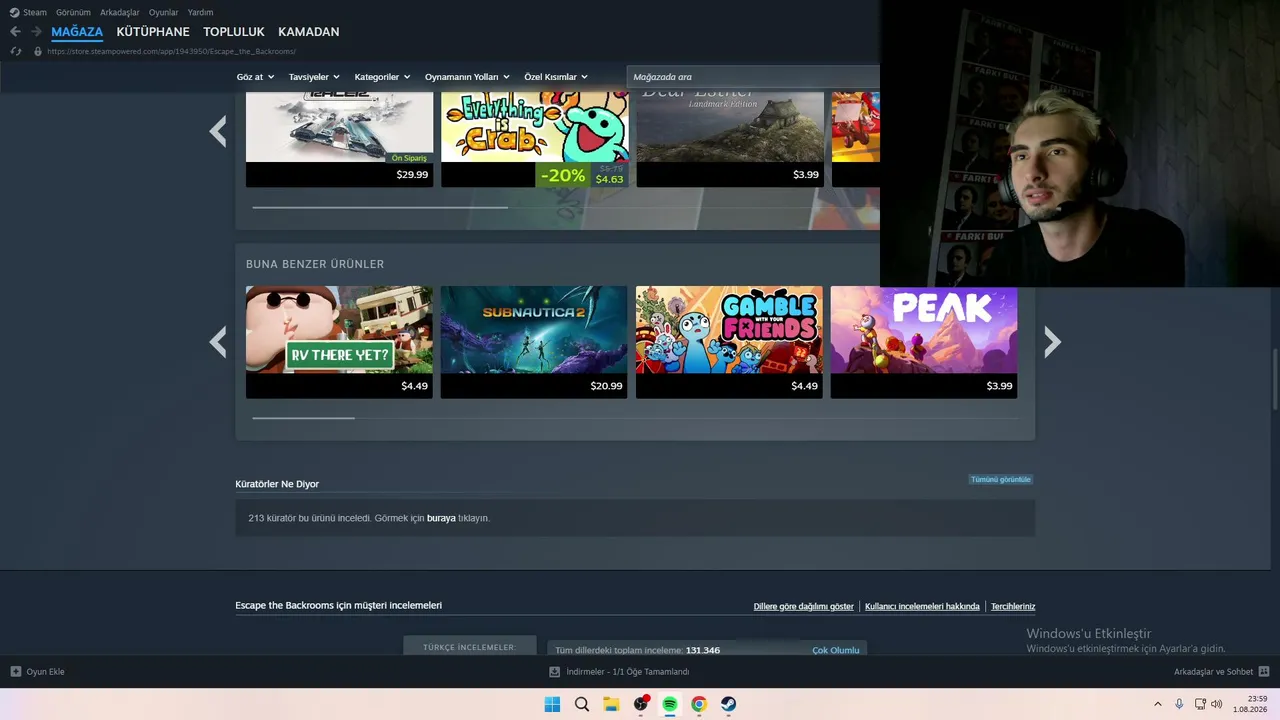The height and width of the screenshot is (720, 1280).
Task: Switch to the KÜTÜPHANE tab
Action: point(153,32)
